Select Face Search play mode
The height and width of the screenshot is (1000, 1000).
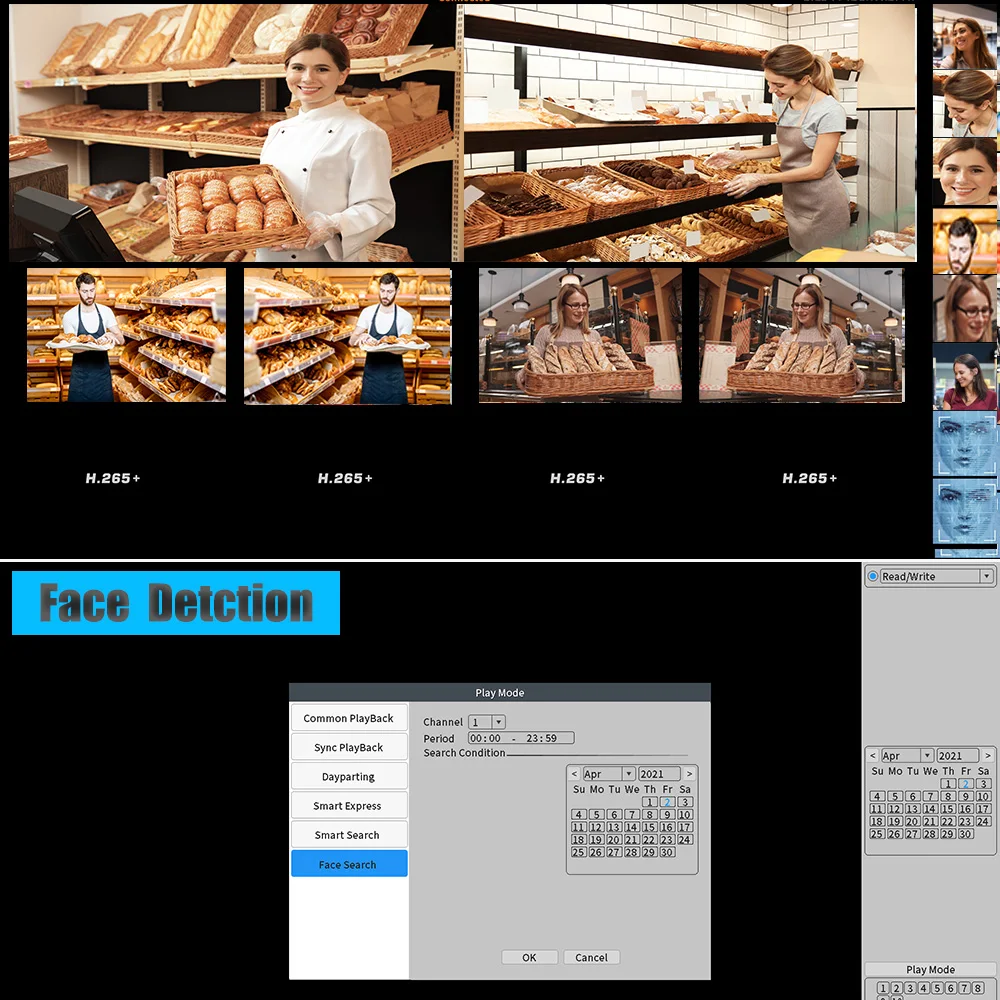tap(349, 864)
